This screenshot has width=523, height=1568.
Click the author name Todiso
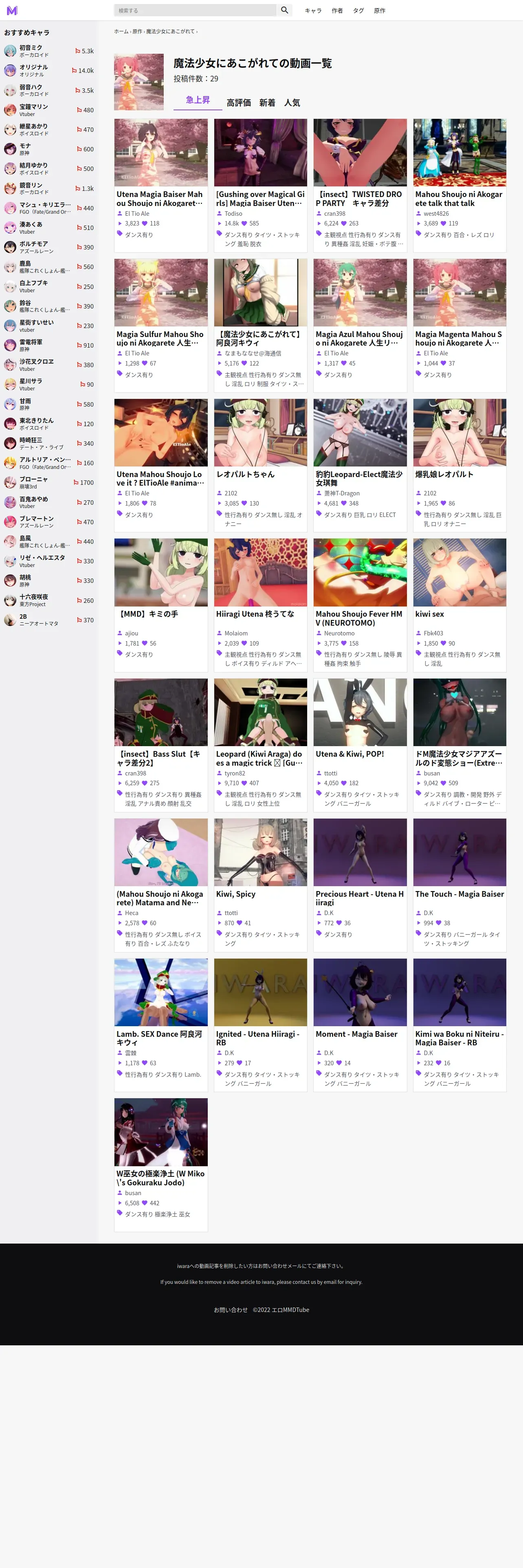pos(233,214)
